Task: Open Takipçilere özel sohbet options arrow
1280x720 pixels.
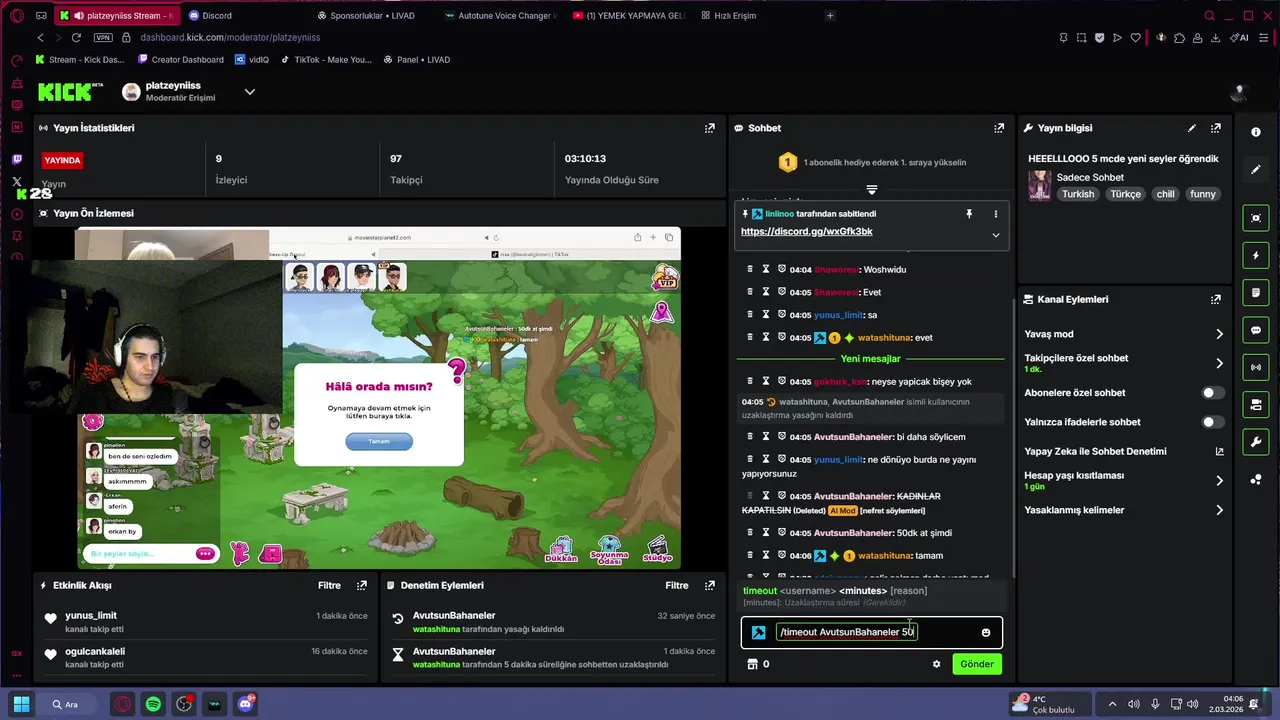Action: pyautogui.click(x=1219, y=363)
